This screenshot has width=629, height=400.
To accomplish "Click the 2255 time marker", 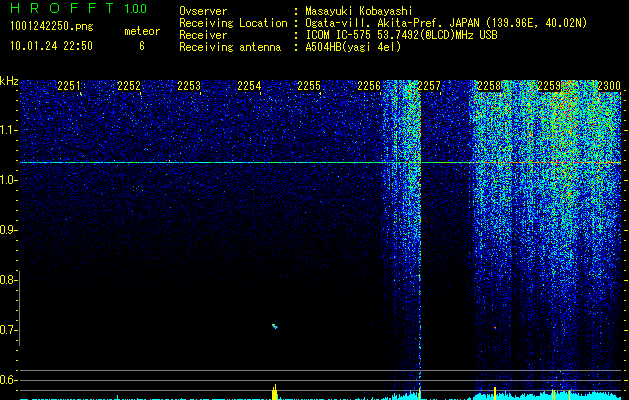I will click(x=309, y=86).
